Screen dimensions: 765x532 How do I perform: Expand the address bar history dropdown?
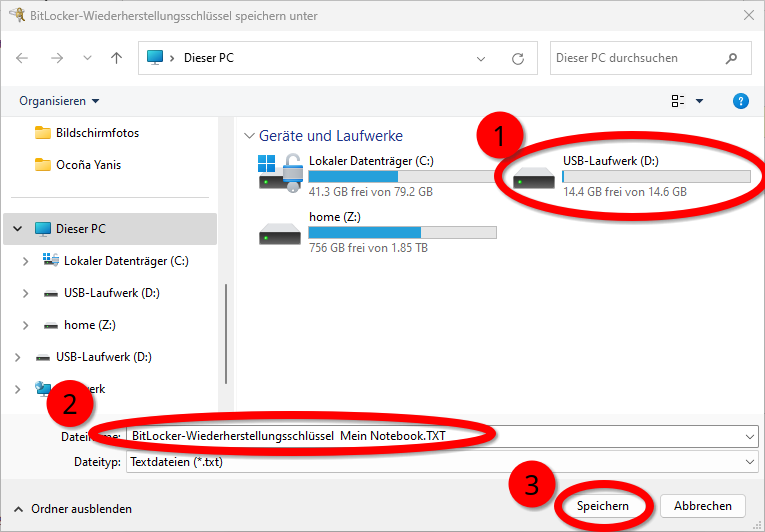pyautogui.click(x=481, y=59)
